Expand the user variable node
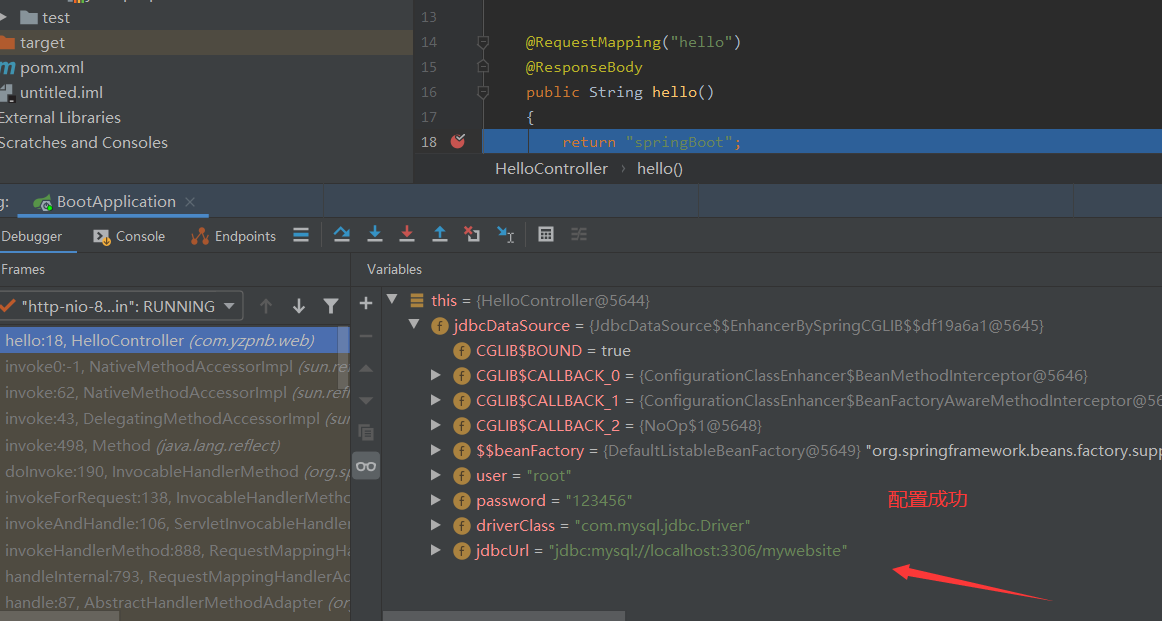 (x=436, y=476)
